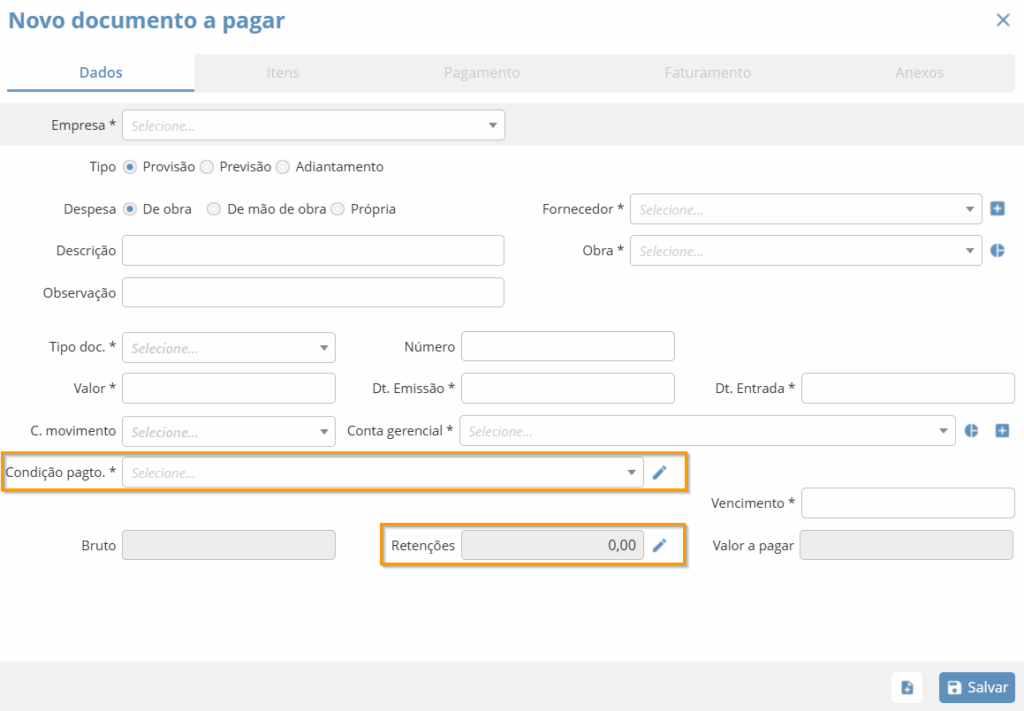Click the plus icon next to Fornecedor
Image resolution: width=1024 pixels, height=711 pixels.
click(997, 209)
